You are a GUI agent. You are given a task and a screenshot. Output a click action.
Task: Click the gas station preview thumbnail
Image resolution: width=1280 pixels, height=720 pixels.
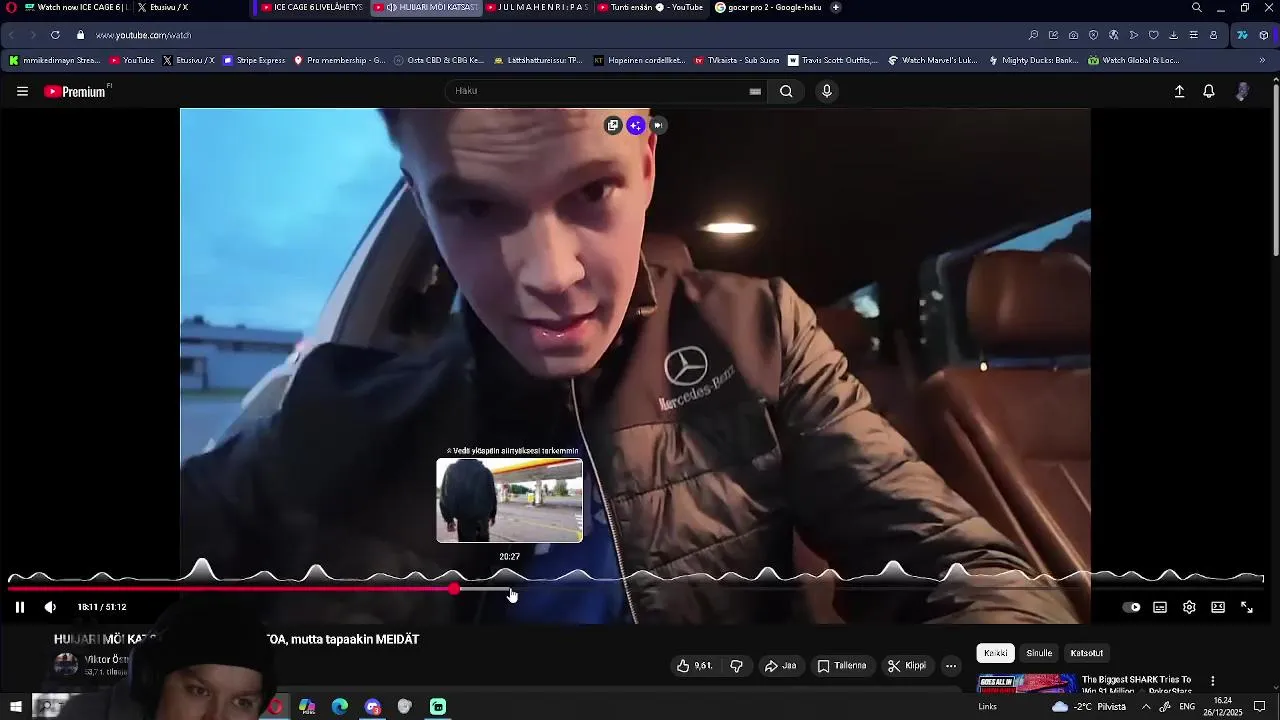pos(509,500)
